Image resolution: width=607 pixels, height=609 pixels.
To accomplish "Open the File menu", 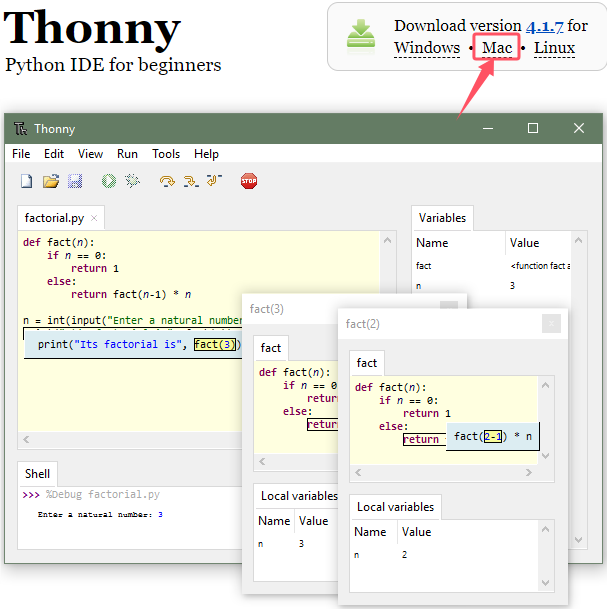I will coord(21,154).
